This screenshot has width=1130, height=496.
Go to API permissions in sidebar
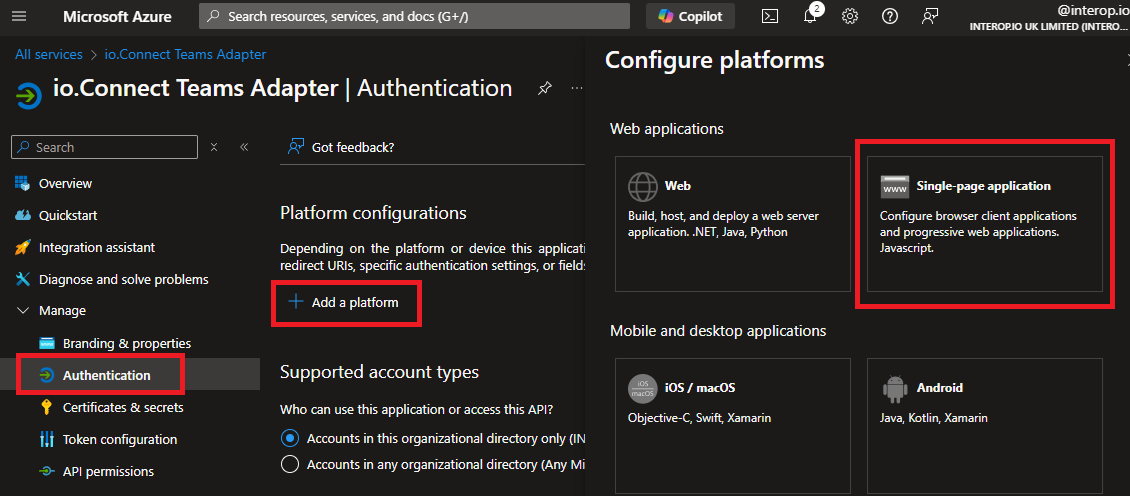pyautogui.click(x=108, y=471)
